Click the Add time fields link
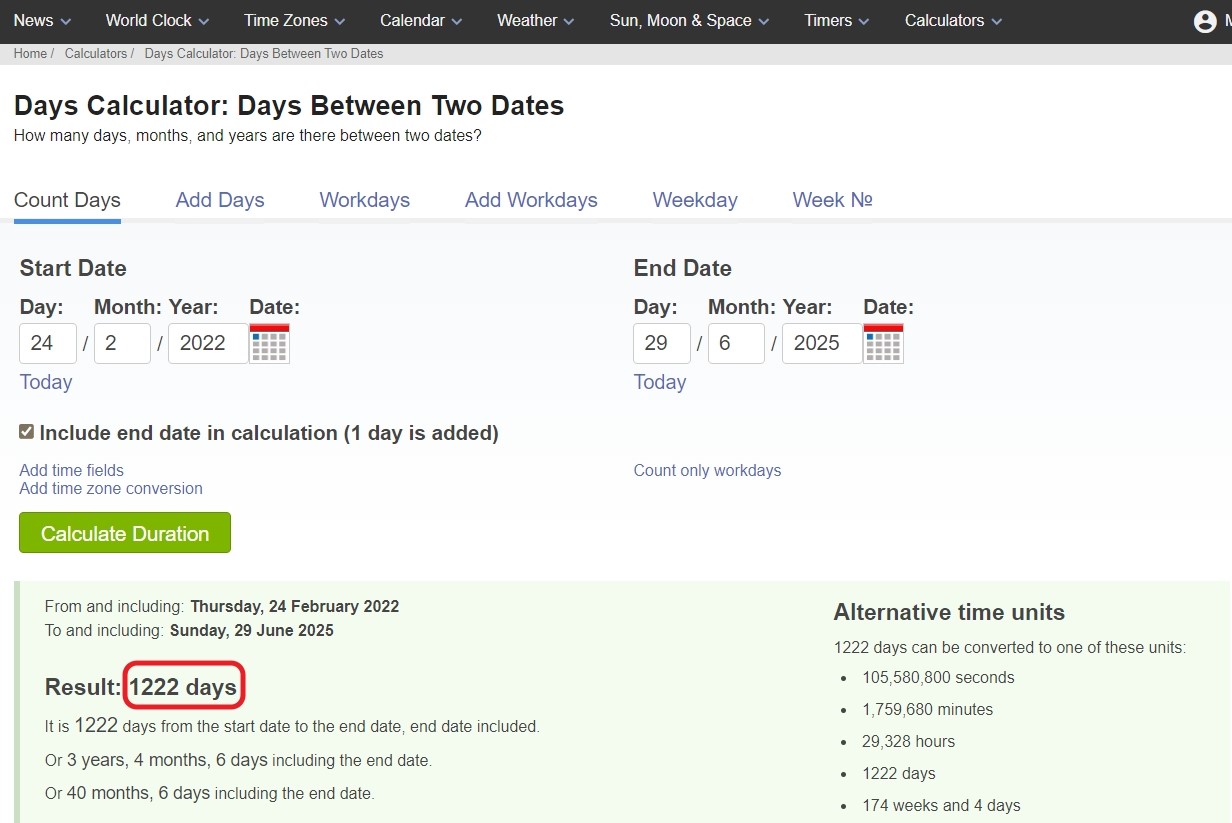1232x823 pixels. [72, 470]
